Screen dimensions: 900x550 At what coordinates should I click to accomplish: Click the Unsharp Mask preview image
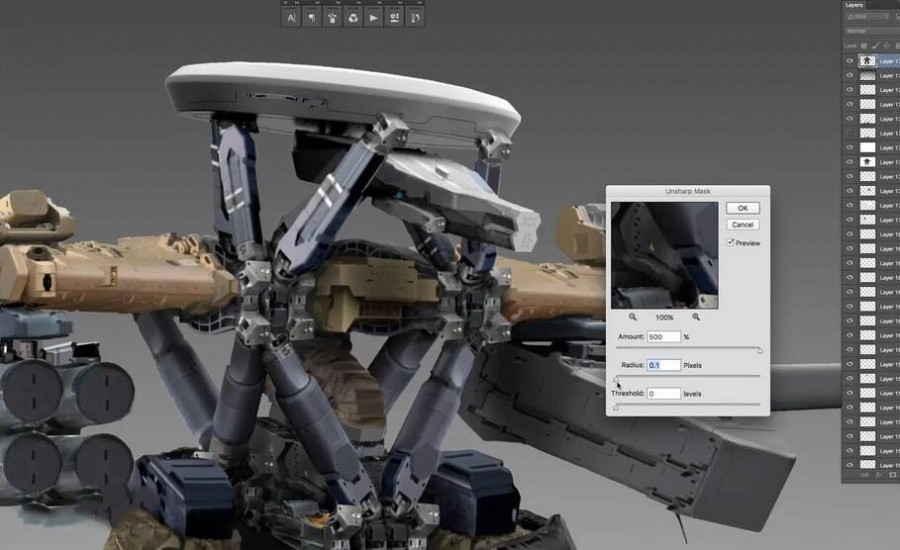(665, 255)
